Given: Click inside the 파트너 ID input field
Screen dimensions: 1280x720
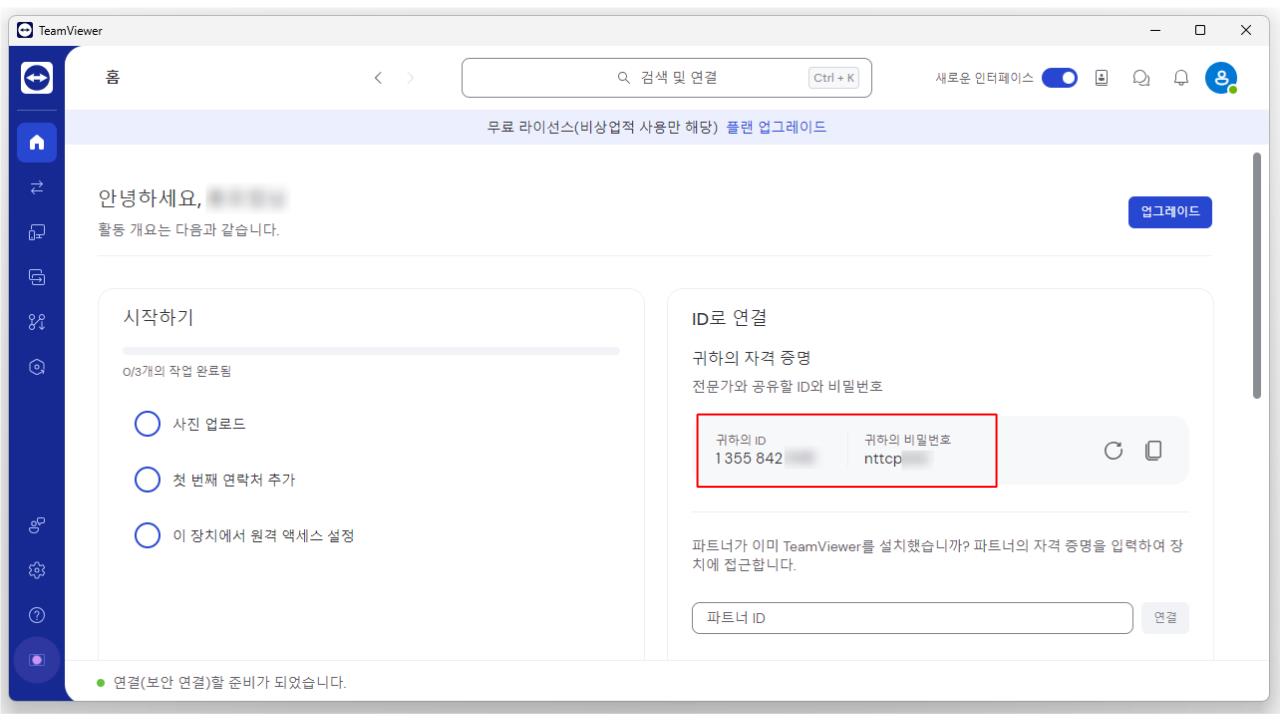Looking at the screenshot, I should coord(911,618).
